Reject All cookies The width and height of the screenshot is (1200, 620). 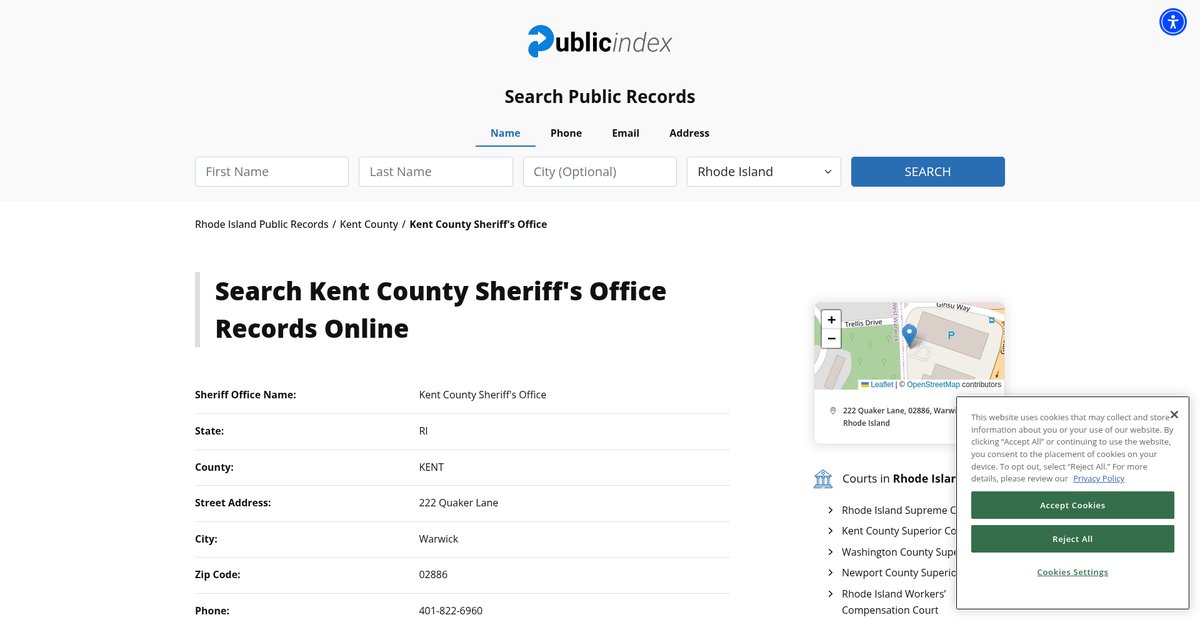[x=1072, y=539]
